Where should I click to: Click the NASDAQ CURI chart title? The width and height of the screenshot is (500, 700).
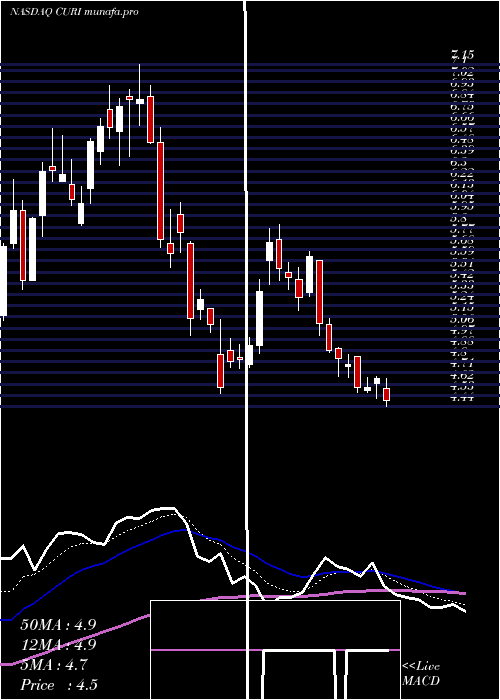(x=74, y=12)
